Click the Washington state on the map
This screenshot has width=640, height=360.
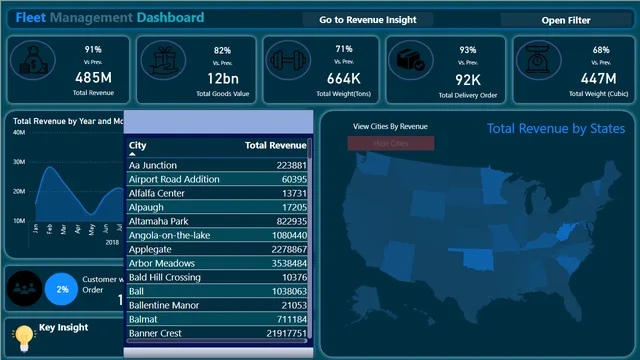373,164
